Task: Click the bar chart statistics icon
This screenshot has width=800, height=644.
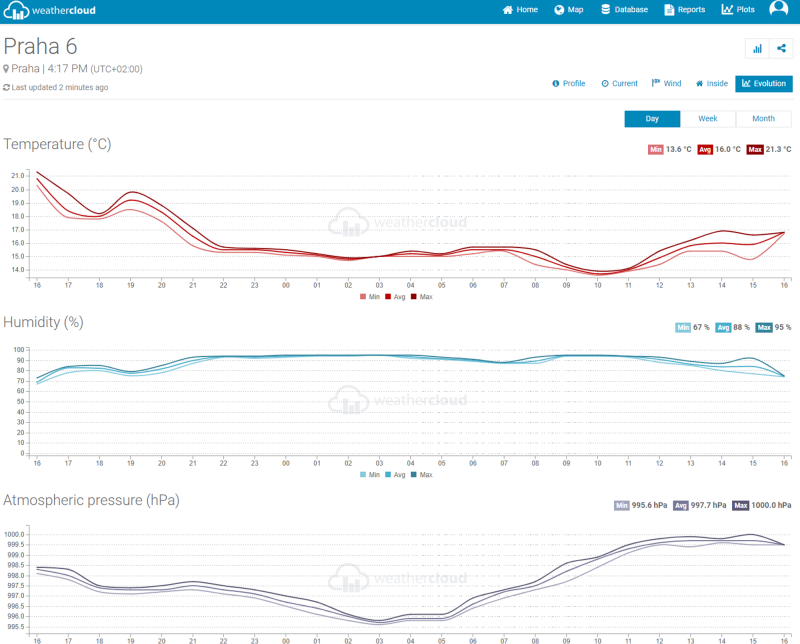Action: point(757,48)
